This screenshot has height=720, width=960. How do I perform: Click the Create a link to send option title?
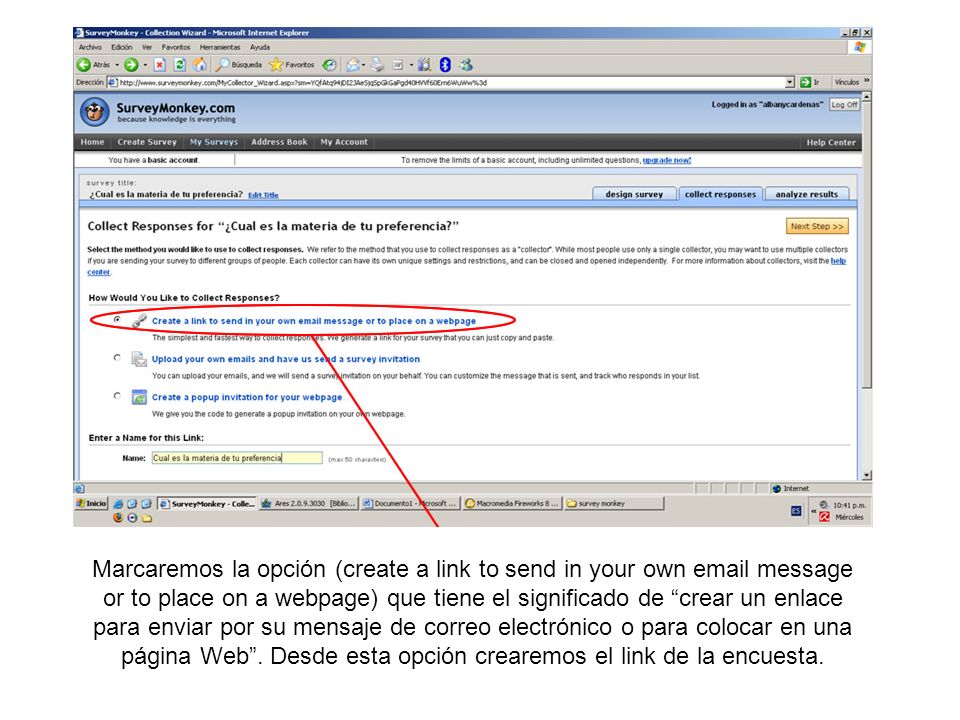pyautogui.click(x=313, y=321)
